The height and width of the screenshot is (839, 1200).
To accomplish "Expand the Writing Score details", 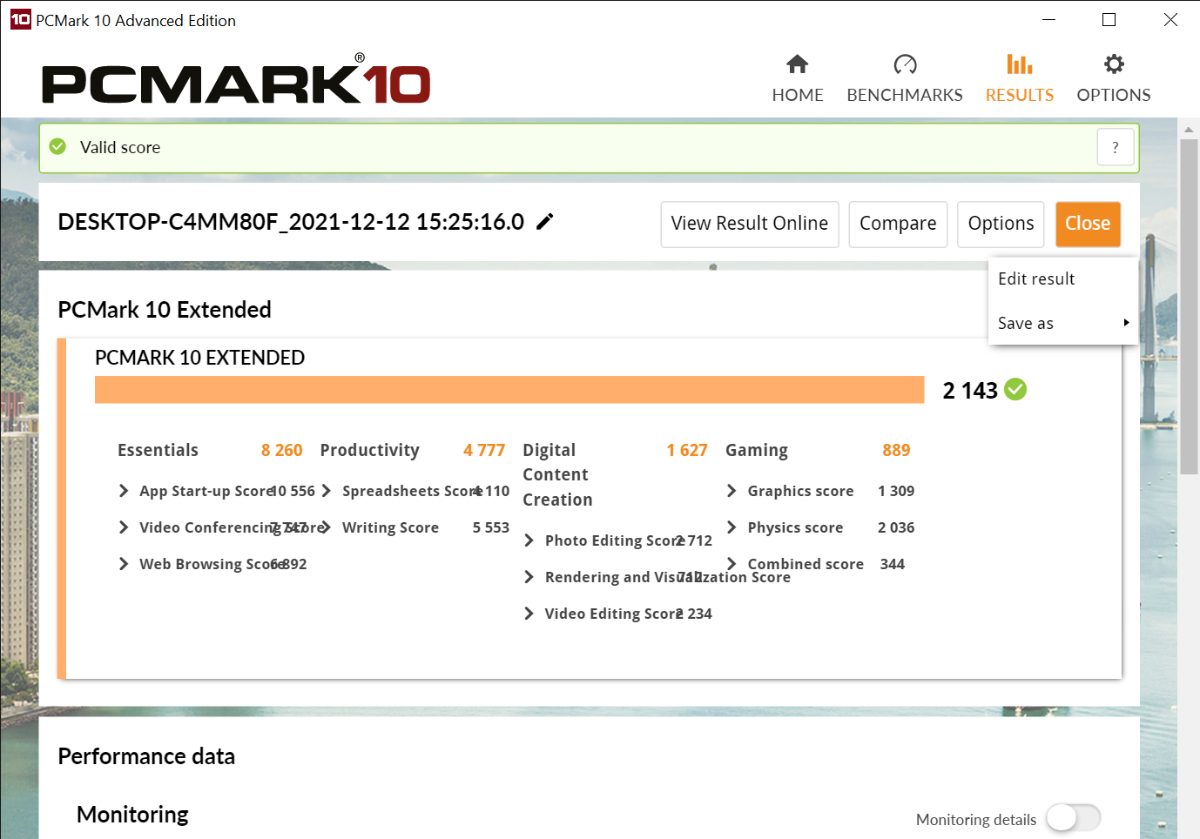I will 327,528.
